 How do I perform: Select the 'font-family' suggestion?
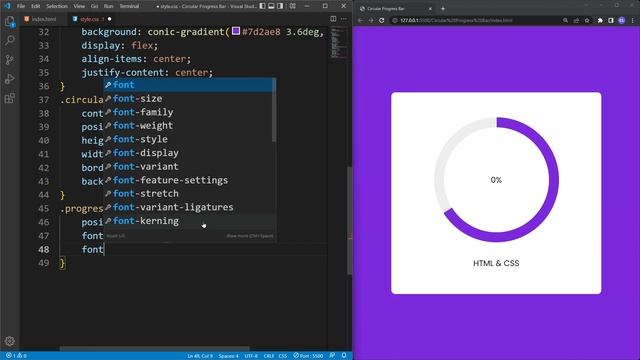pyautogui.click(x=189, y=112)
